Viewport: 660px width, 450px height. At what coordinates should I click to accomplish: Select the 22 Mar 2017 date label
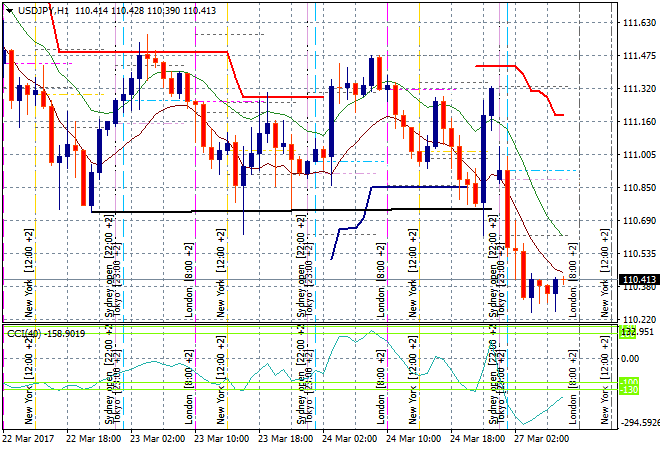pyautogui.click(x=27, y=438)
